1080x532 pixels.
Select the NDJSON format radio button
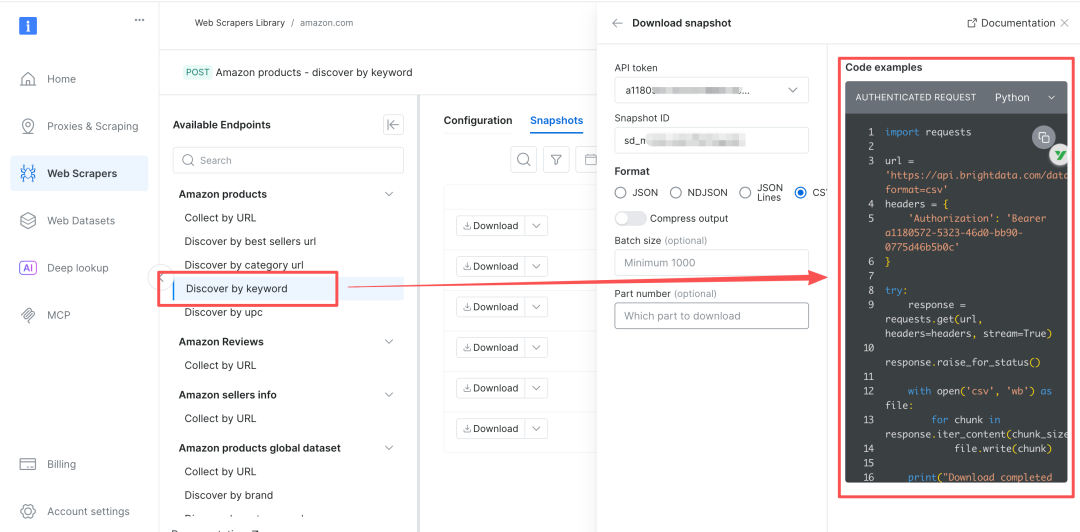point(676,193)
